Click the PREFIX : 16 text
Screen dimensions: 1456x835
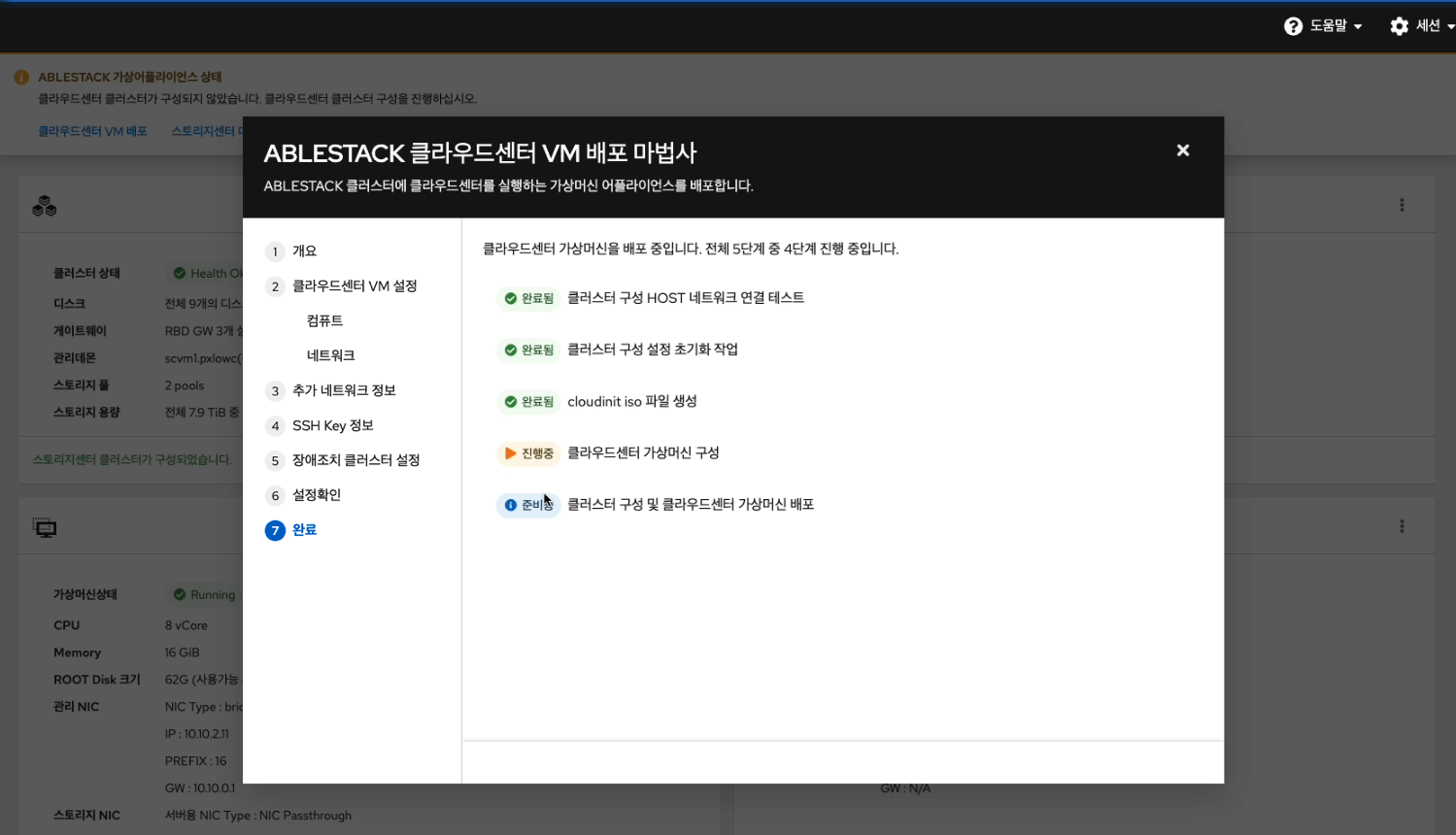(x=195, y=761)
